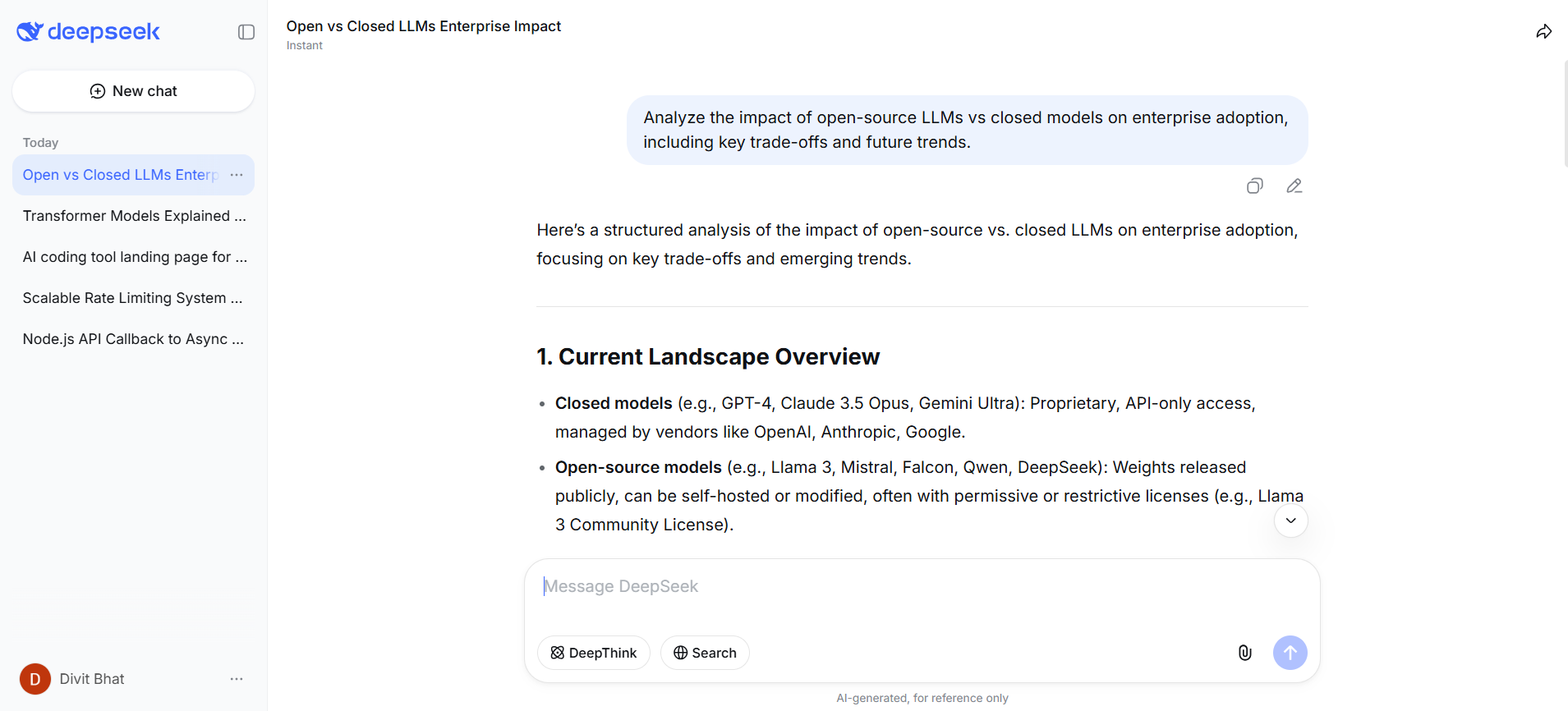This screenshot has height=711, width=1568.
Task: Jump to bottom with the down chevron
Action: pos(1291,521)
